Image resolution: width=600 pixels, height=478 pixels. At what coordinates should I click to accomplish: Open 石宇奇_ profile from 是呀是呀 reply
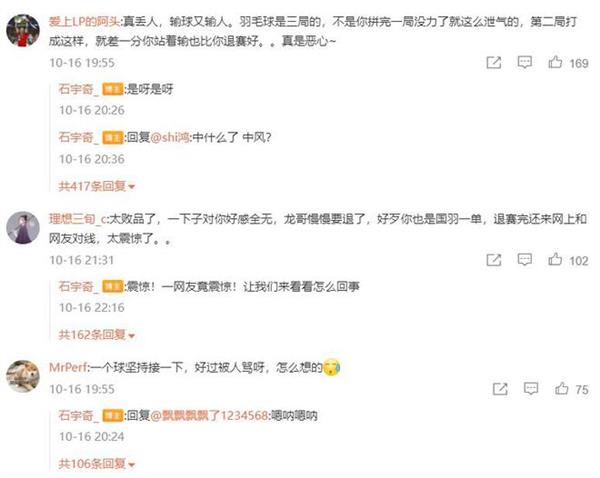[x=78, y=89]
